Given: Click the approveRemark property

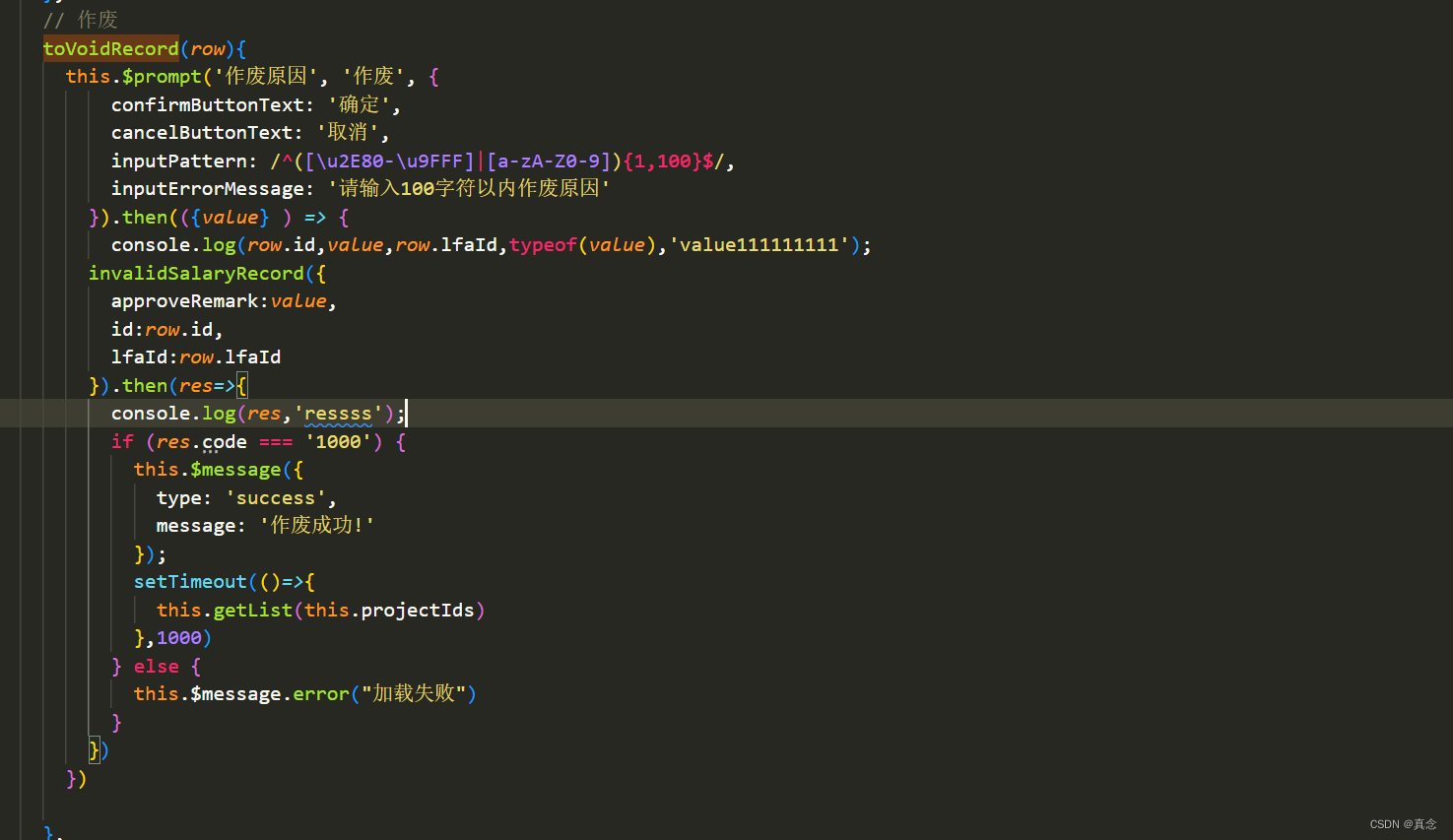Looking at the screenshot, I should (x=184, y=300).
